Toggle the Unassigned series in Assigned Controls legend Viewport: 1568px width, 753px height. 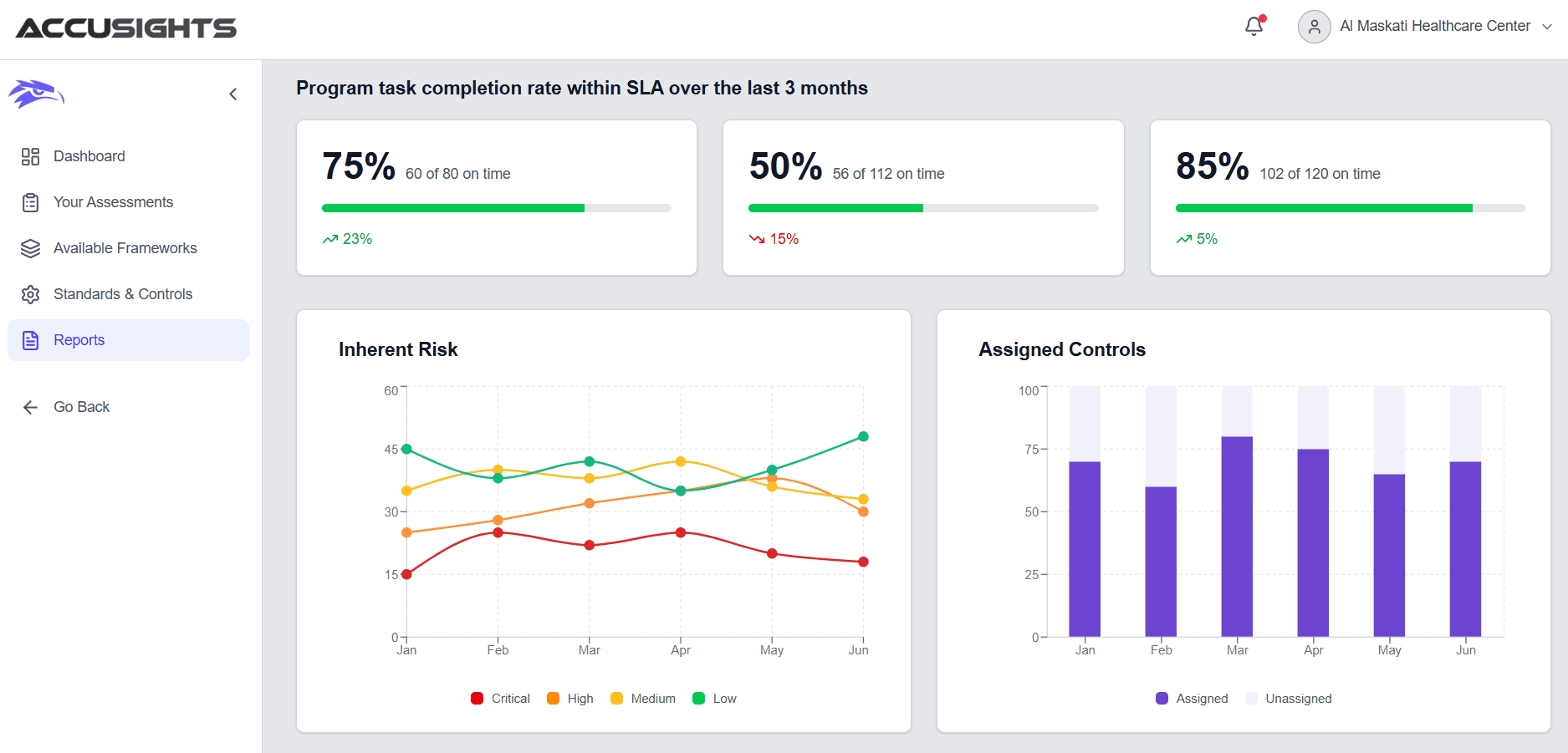[1288, 698]
